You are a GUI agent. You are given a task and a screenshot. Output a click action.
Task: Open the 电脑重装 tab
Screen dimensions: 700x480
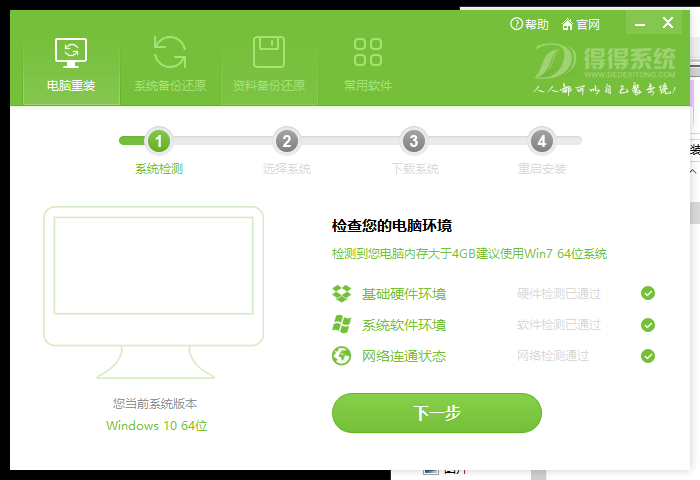click(71, 68)
